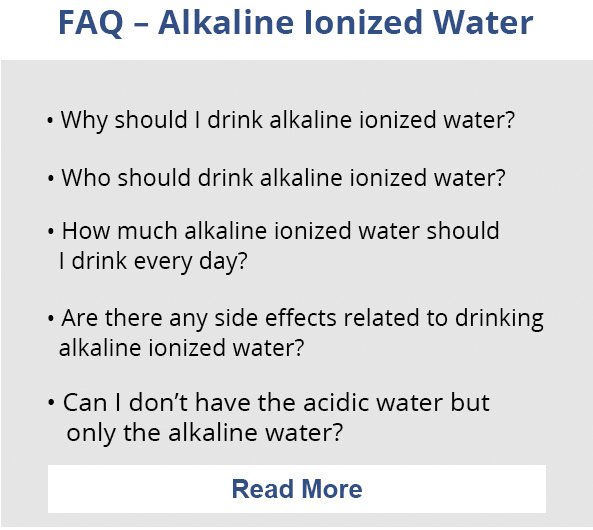Click 'alkaline ionized water?' under side effects line
This screenshot has height=530, width=593.
point(182,348)
